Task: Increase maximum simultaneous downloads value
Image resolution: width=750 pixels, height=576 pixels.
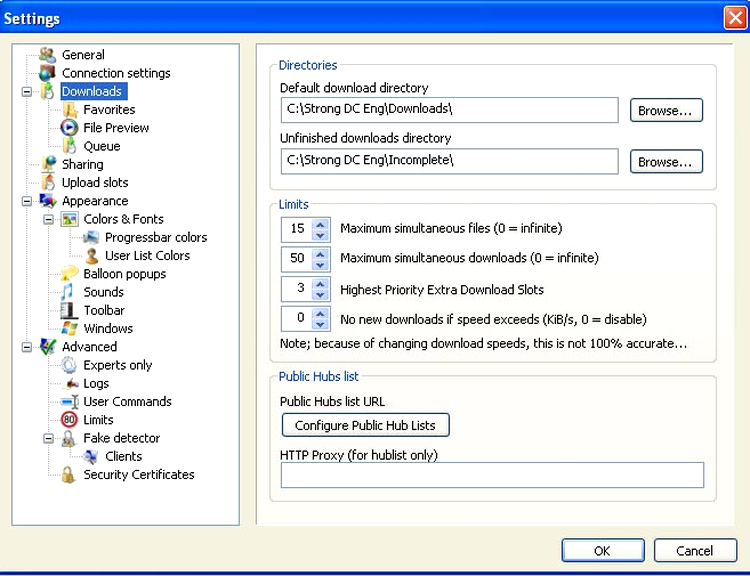Action: (x=320, y=254)
